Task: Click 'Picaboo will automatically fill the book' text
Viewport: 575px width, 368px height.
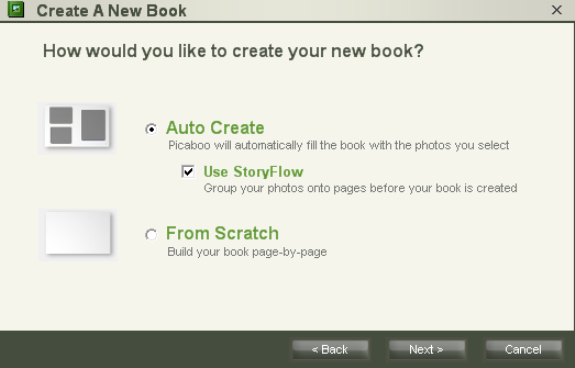Action: pos(338,145)
